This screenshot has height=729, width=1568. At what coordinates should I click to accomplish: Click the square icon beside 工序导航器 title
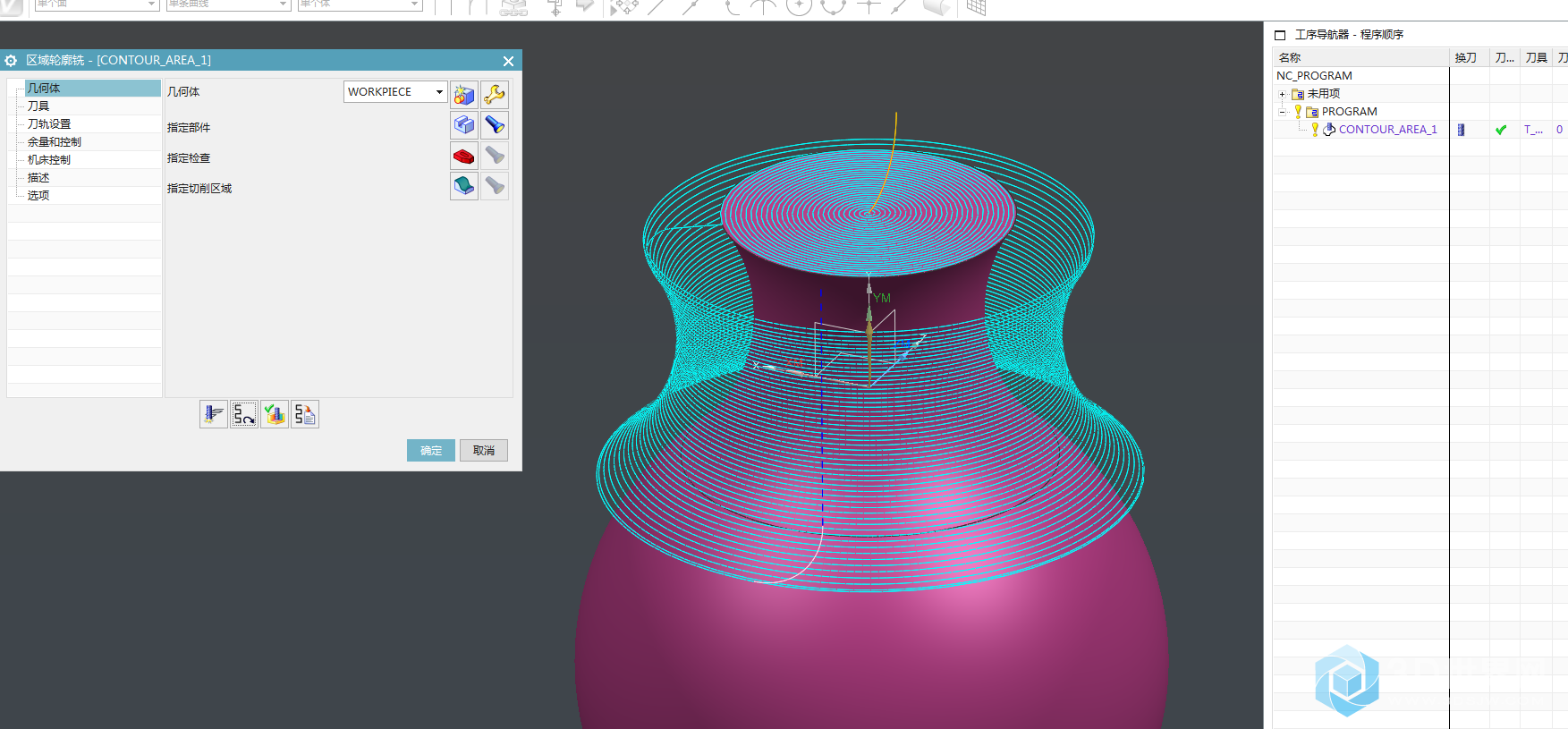[1280, 35]
